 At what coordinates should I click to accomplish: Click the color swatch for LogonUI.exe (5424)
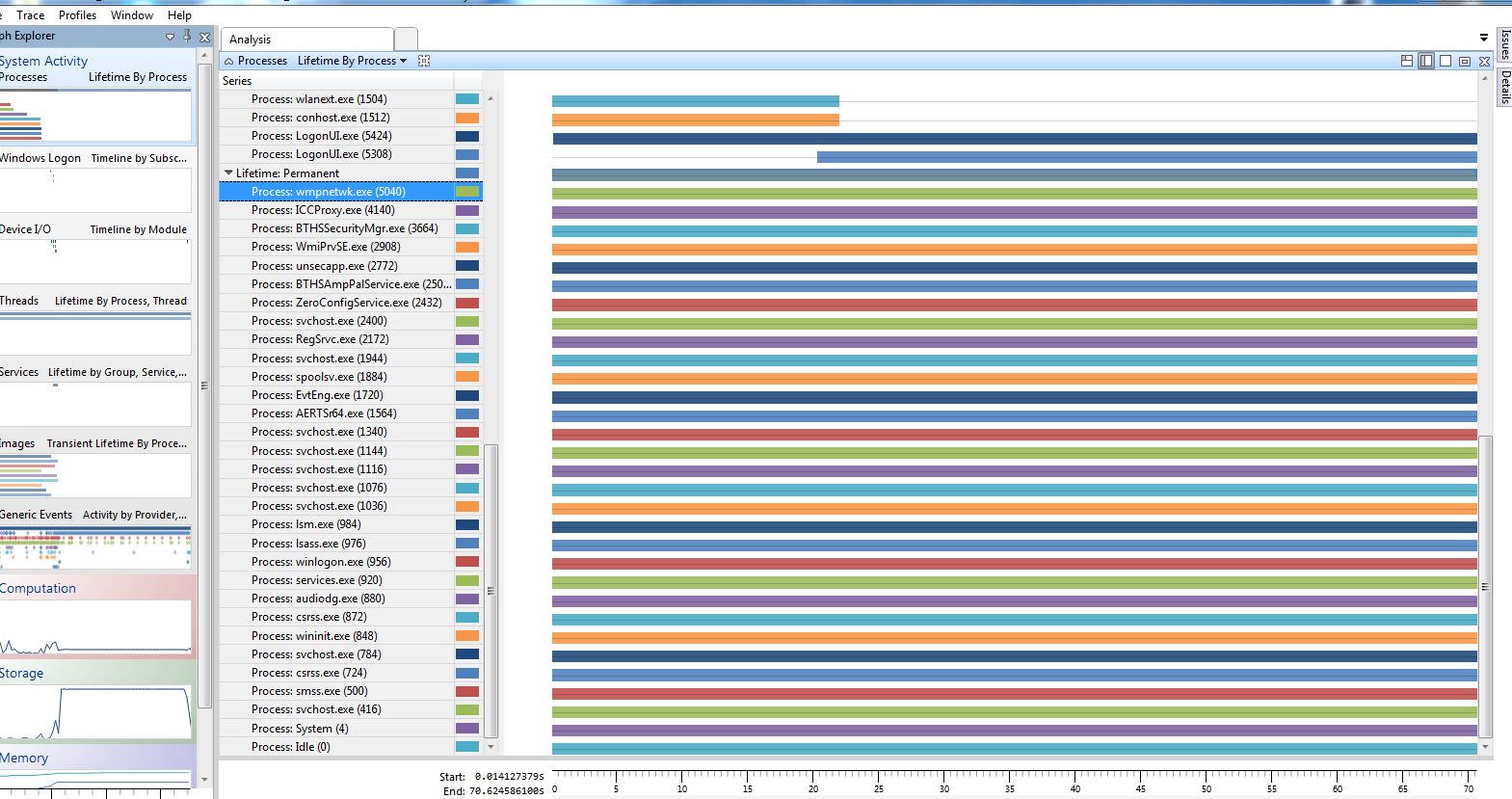(467, 136)
